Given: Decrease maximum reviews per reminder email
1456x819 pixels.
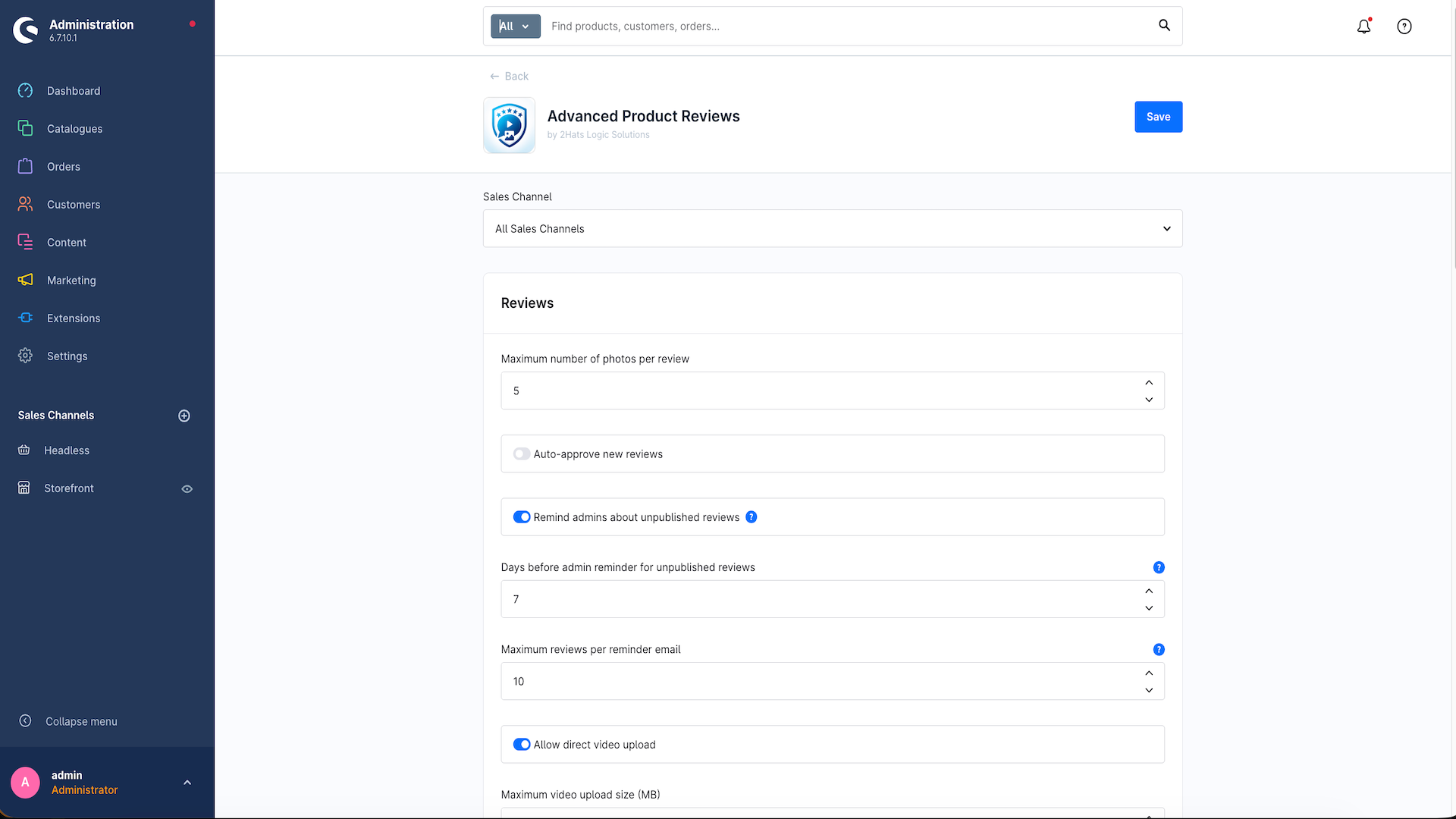Looking at the screenshot, I should point(1149,690).
